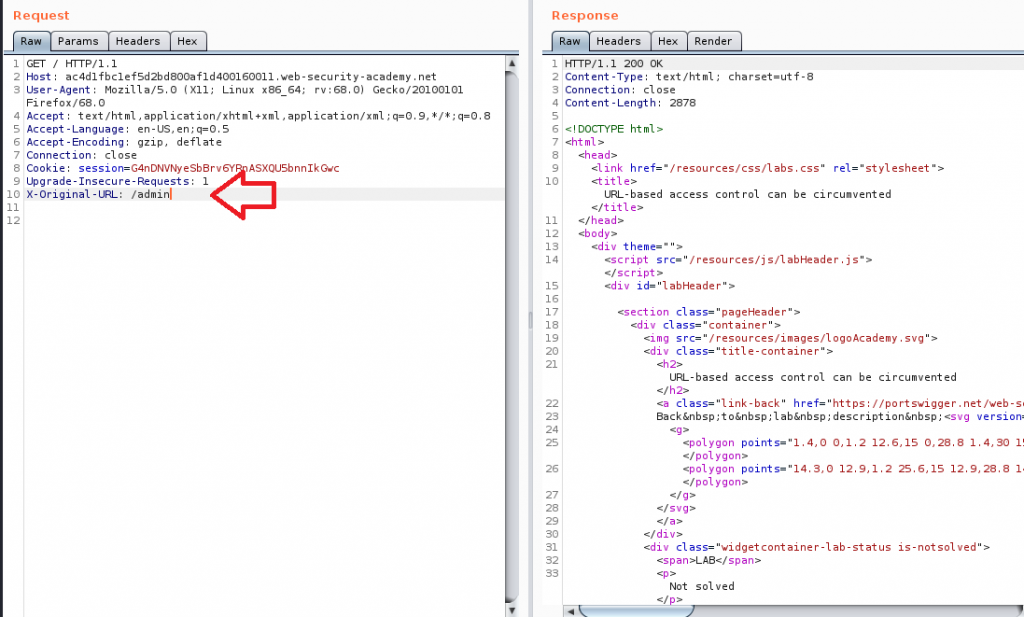1024x617 pixels.
Task: Open the Response Headers tab
Action: click(x=618, y=41)
